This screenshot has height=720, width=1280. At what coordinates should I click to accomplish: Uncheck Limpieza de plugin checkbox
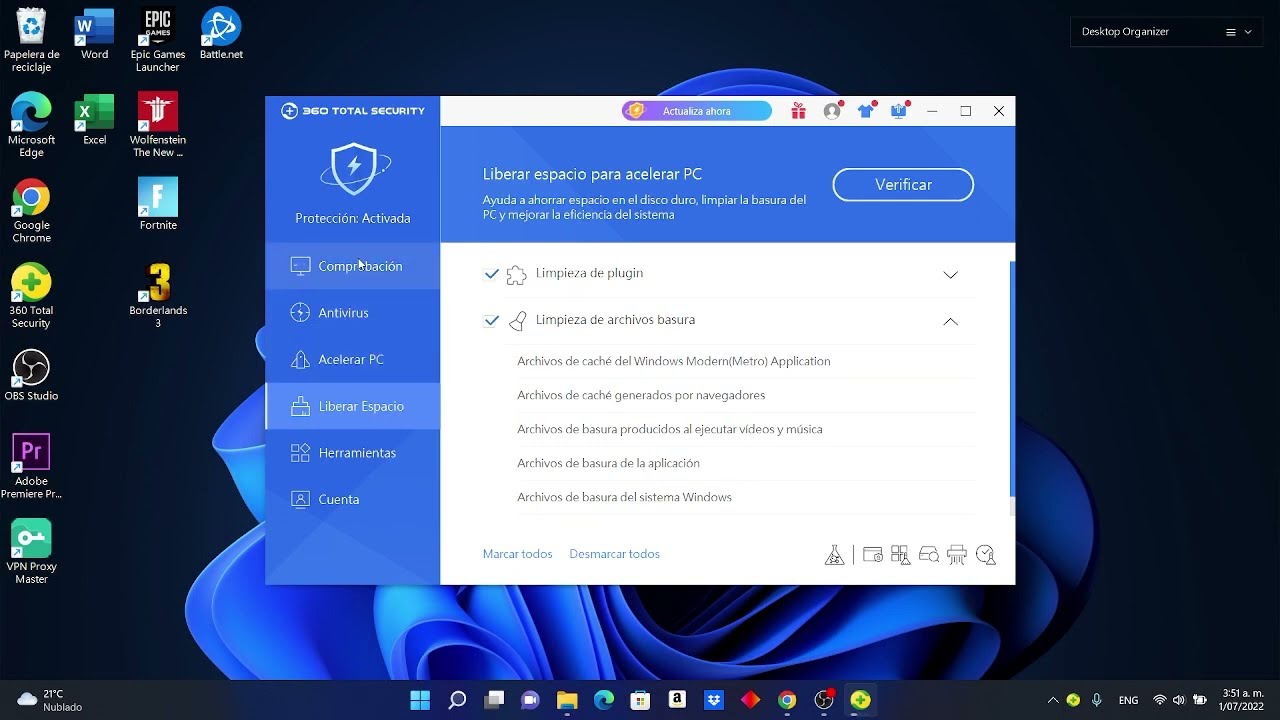point(491,274)
